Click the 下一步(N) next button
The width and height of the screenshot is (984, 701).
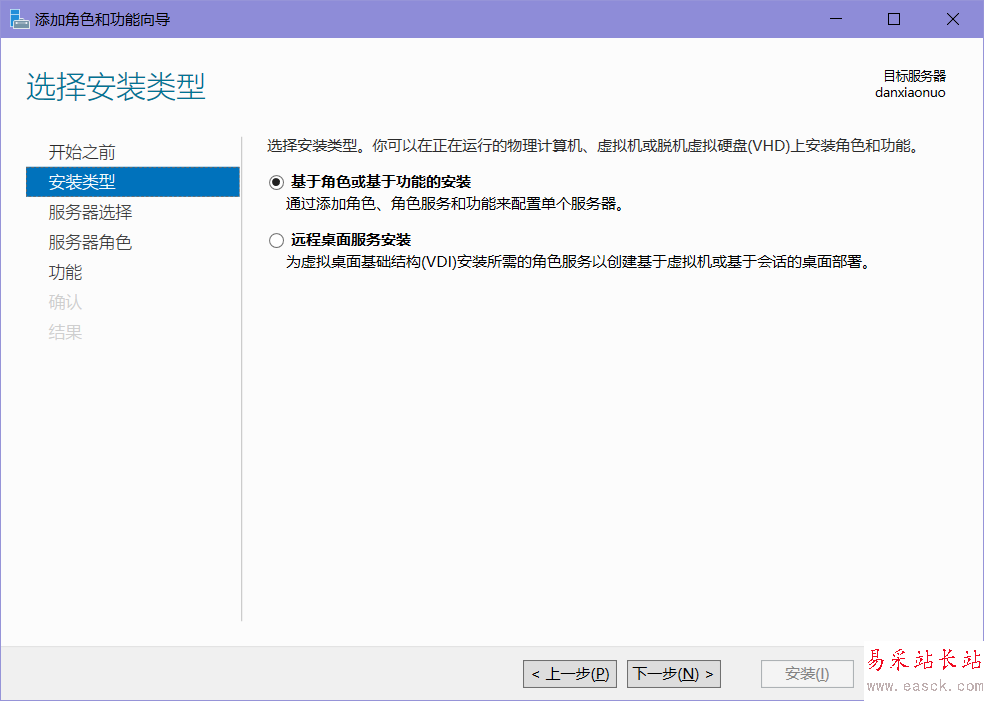tap(673, 674)
